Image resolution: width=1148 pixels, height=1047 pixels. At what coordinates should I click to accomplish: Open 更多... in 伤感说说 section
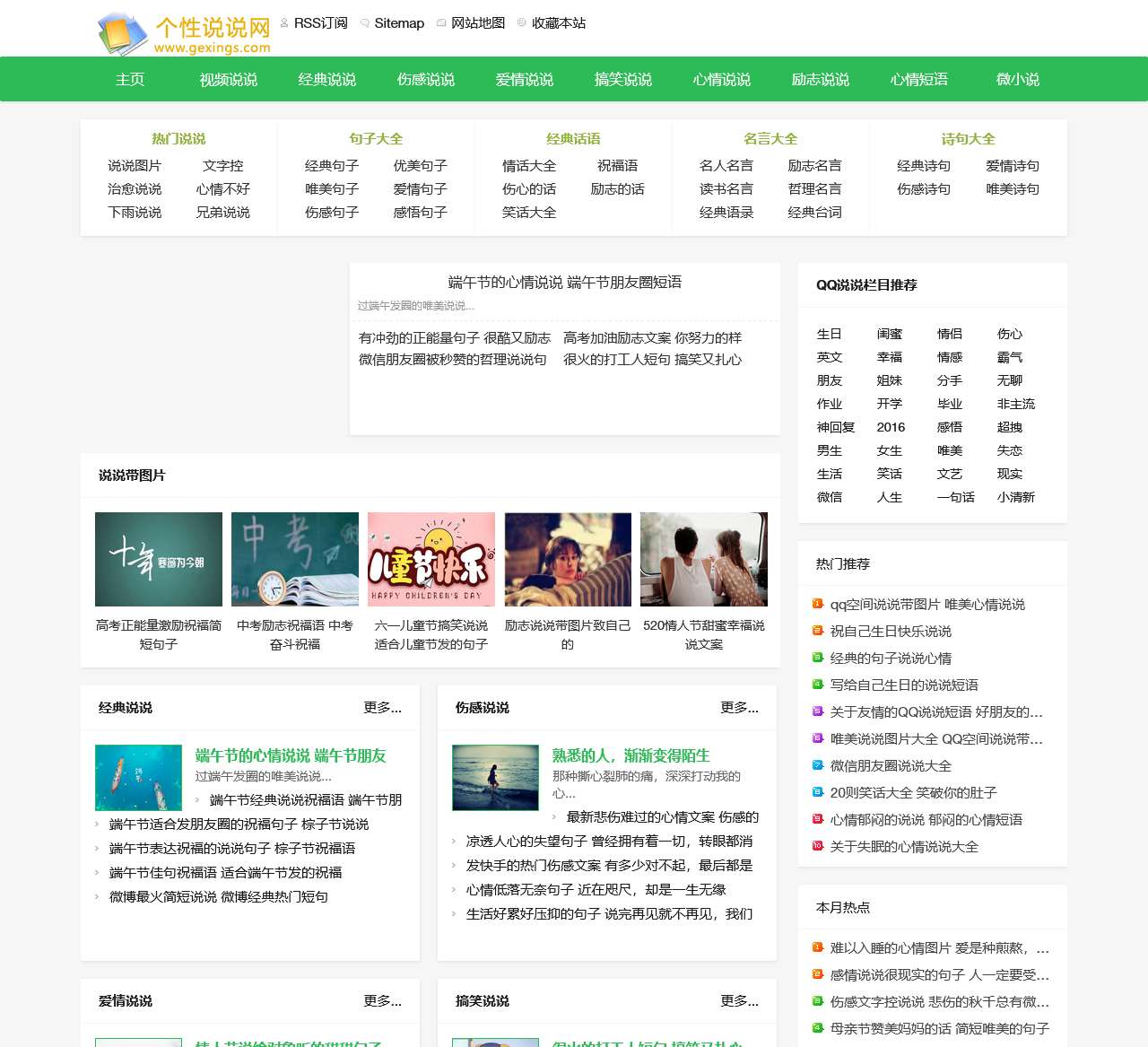(740, 708)
